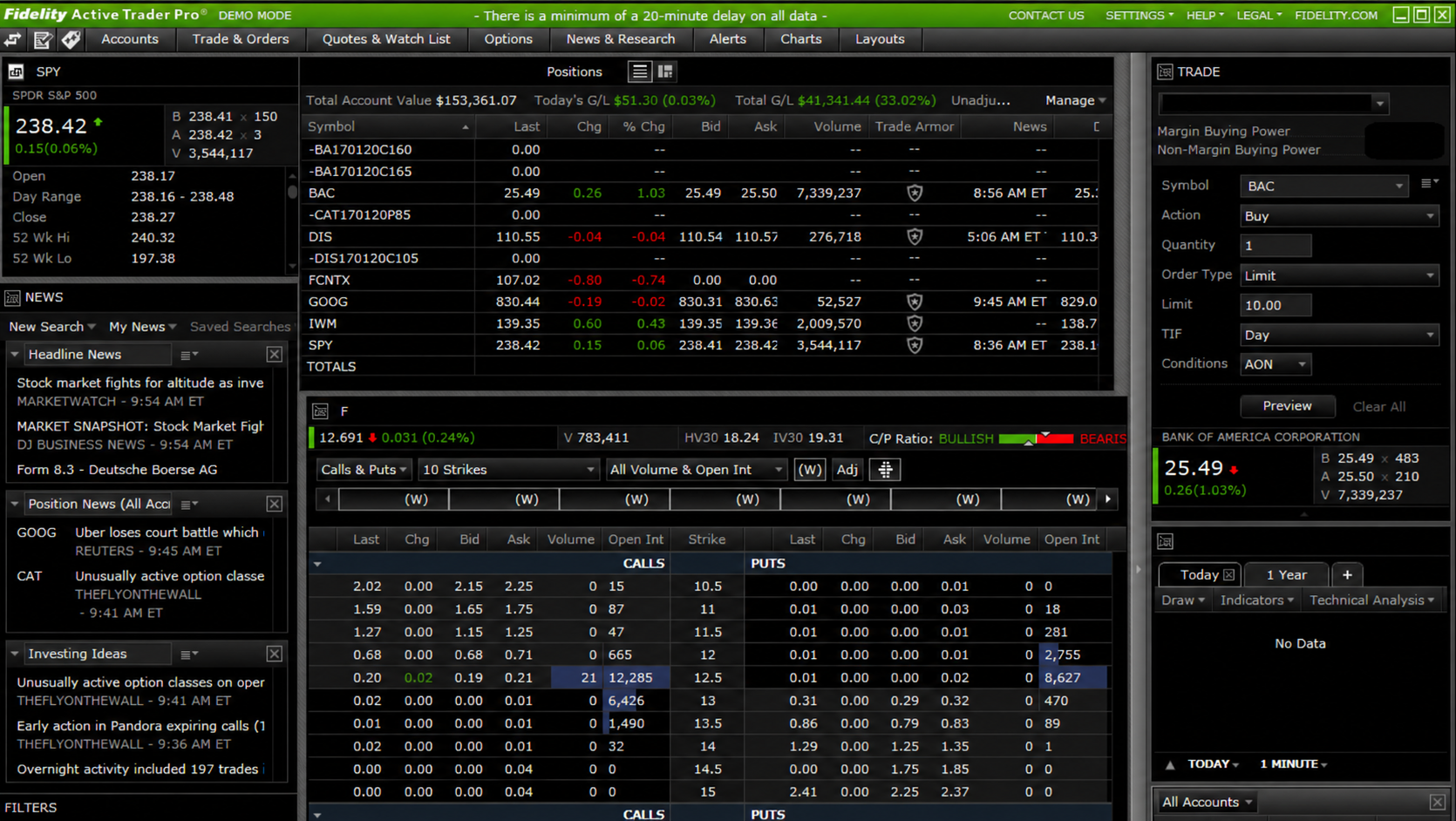The image size is (1456, 821).
Task: Click the Clear All button
Action: [1378, 407]
